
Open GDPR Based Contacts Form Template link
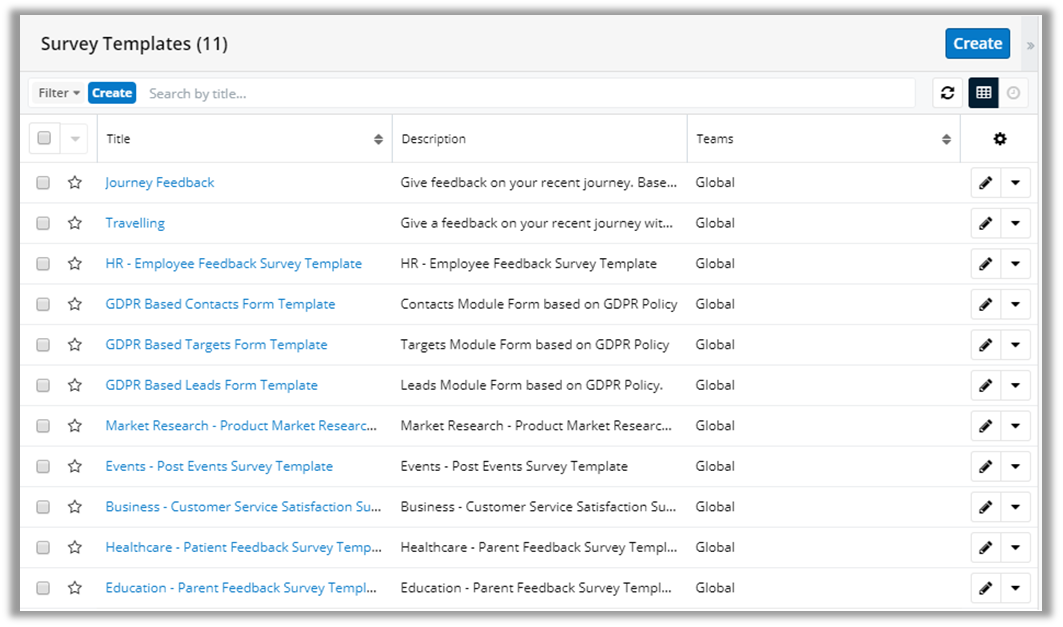tap(220, 304)
